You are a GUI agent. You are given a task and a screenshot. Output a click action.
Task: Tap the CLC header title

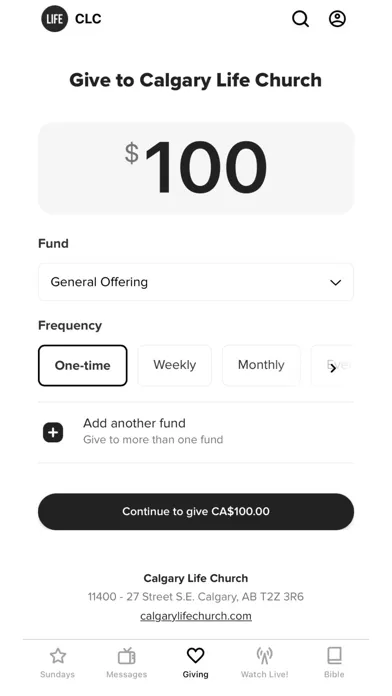coord(88,19)
